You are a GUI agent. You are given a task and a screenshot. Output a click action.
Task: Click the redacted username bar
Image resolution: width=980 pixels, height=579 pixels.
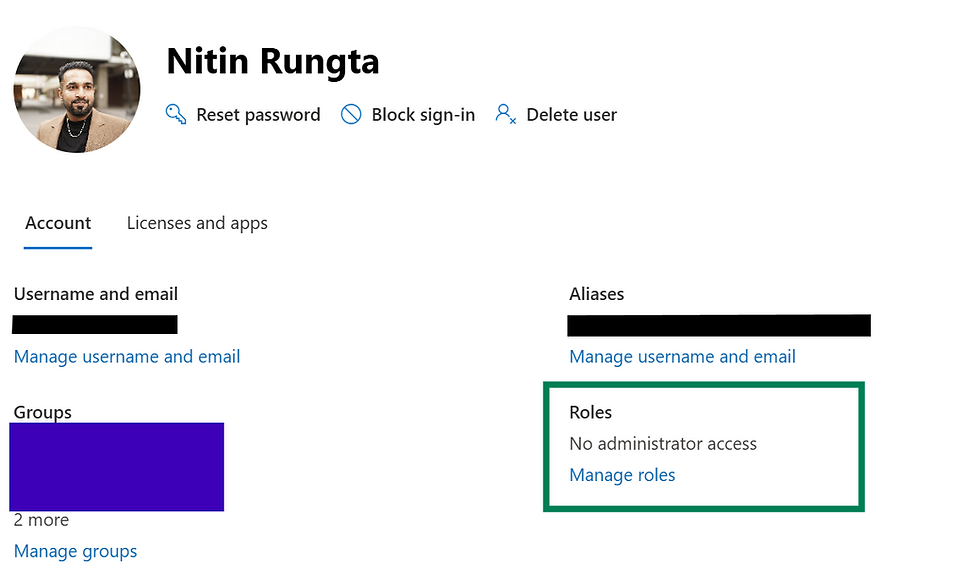pyautogui.click(x=96, y=324)
